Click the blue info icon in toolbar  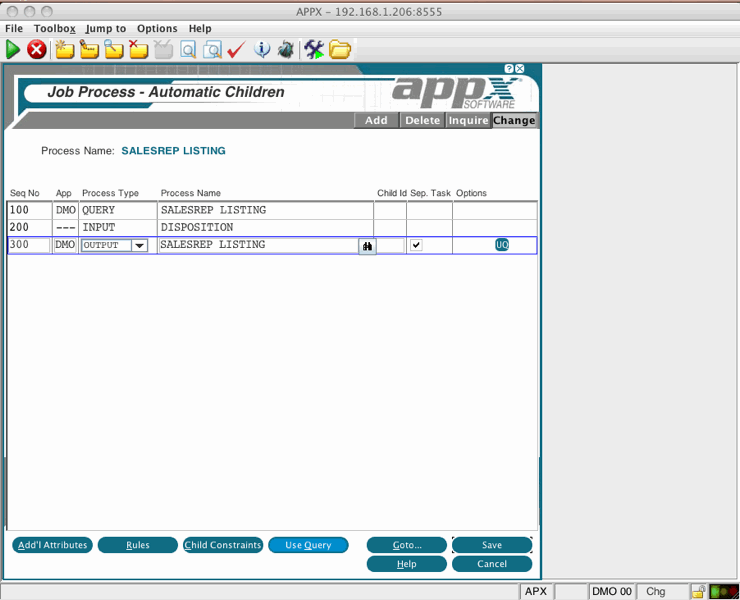coord(262,49)
